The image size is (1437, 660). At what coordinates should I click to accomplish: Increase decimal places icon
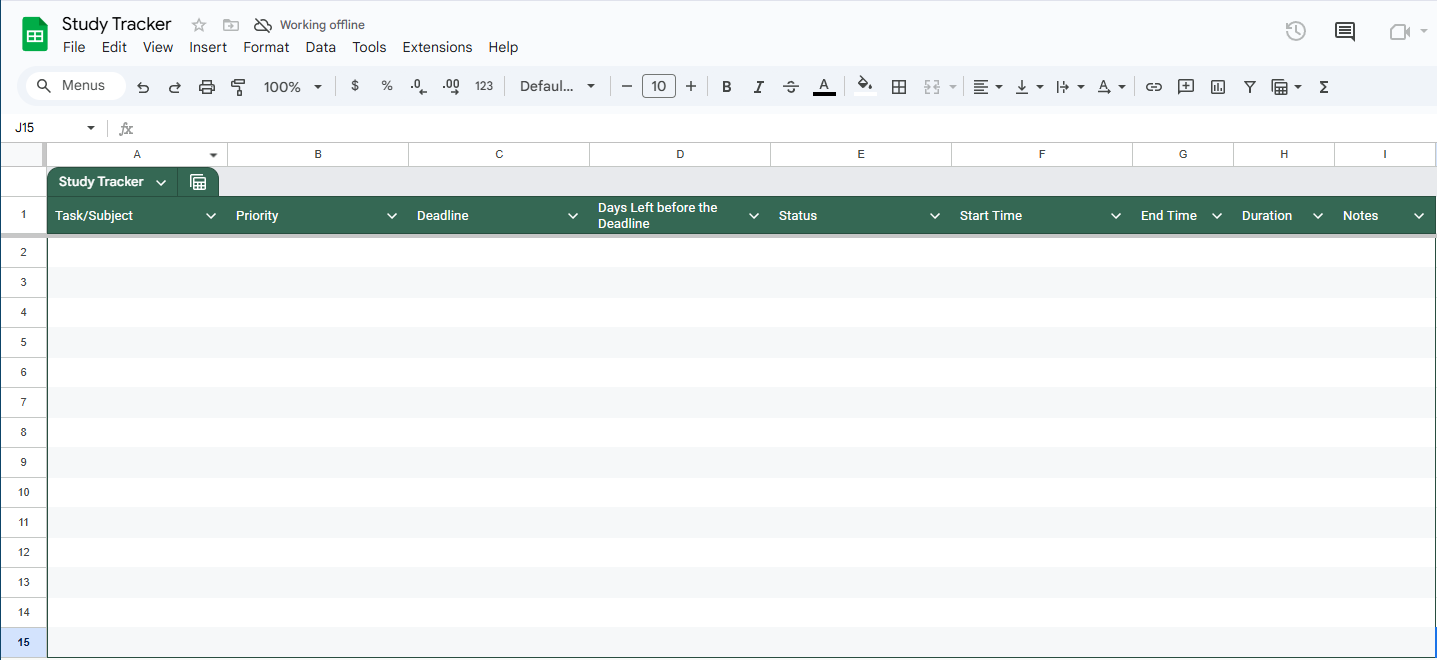point(451,86)
